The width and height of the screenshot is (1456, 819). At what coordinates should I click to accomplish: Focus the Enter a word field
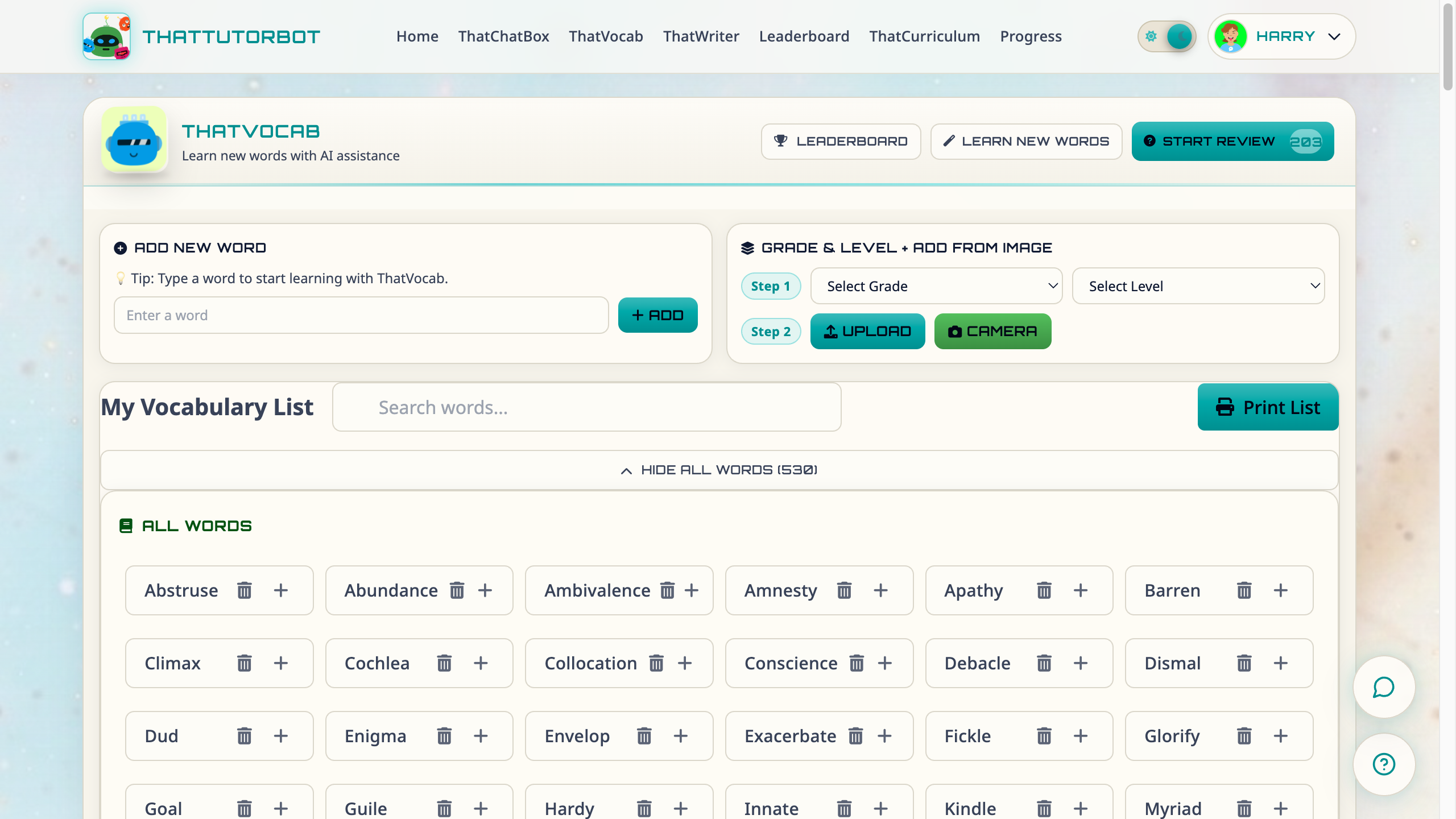coord(361,315)
